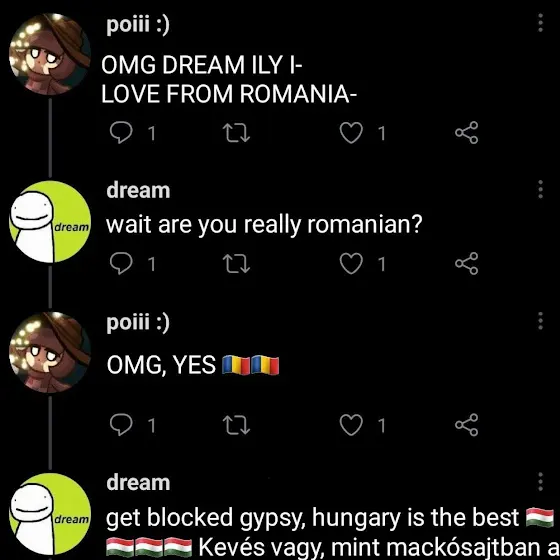This screenshot has width=560, height=560.
Task: Share poiii's first tweet
Action: pos(466,132)
